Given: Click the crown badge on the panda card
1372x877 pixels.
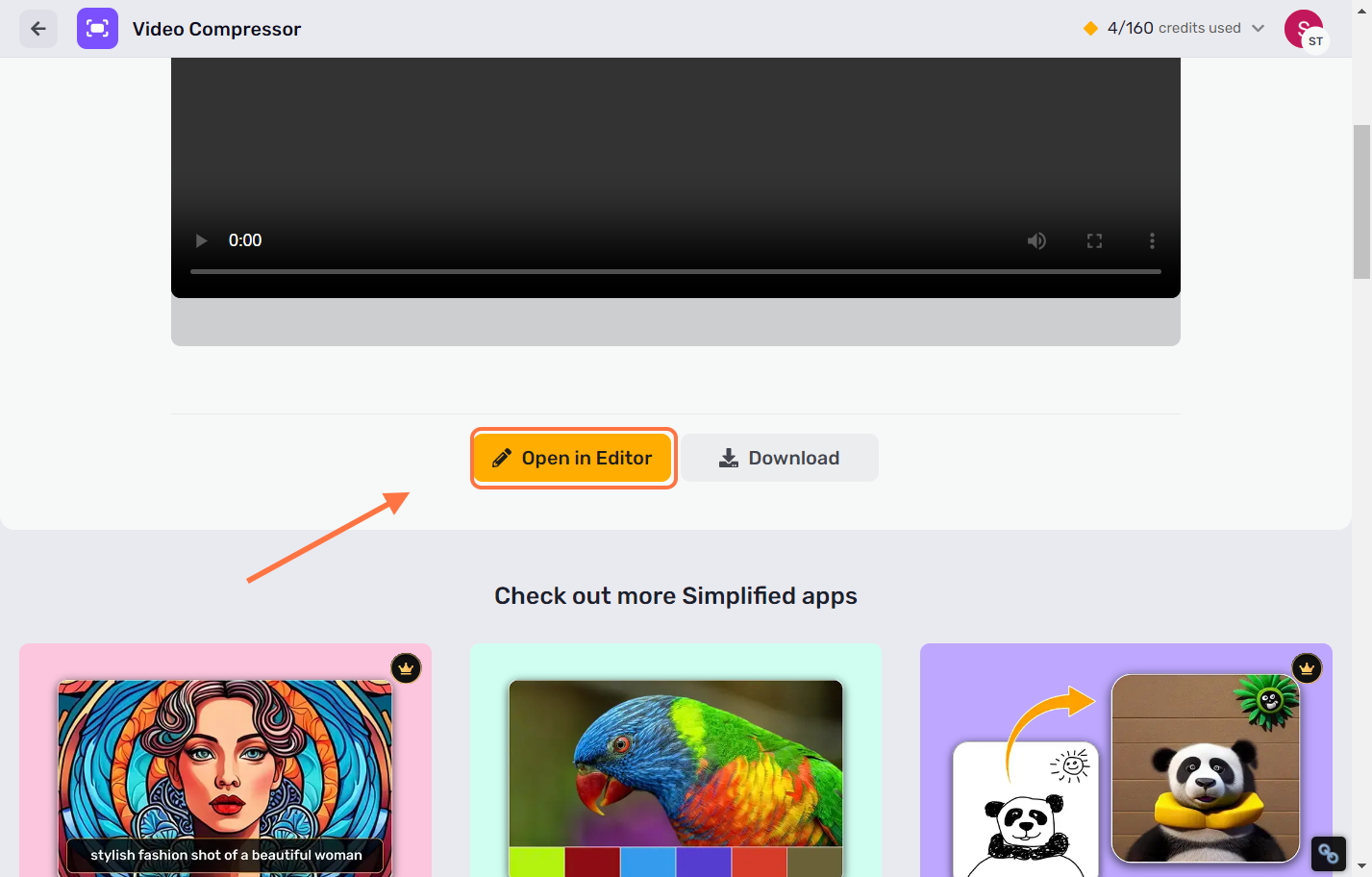Looking at the screenshot, I should (x=1307, y=667).
